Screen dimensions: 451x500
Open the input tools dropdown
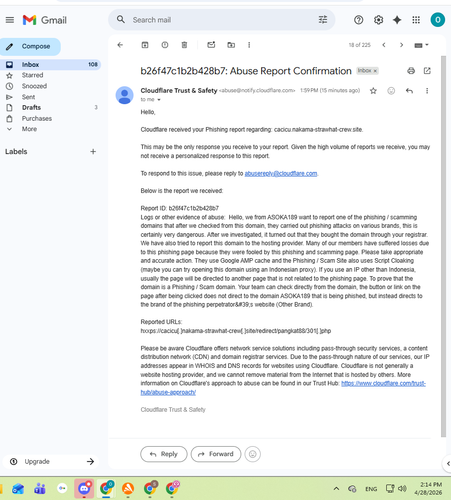tap(422, 45)
